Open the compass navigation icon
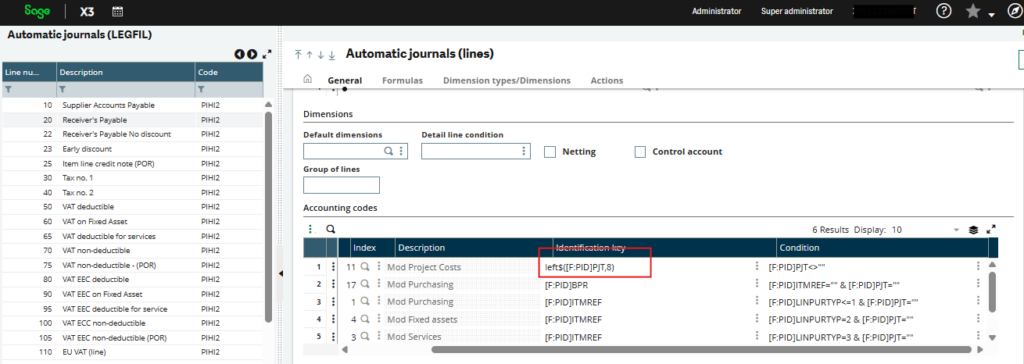 click(x=1016, y=11)
